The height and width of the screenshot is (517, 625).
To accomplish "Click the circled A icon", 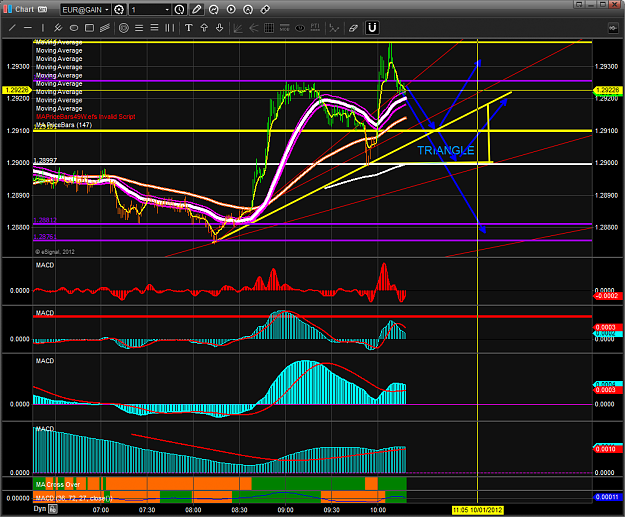I will [x=248, y=9].
